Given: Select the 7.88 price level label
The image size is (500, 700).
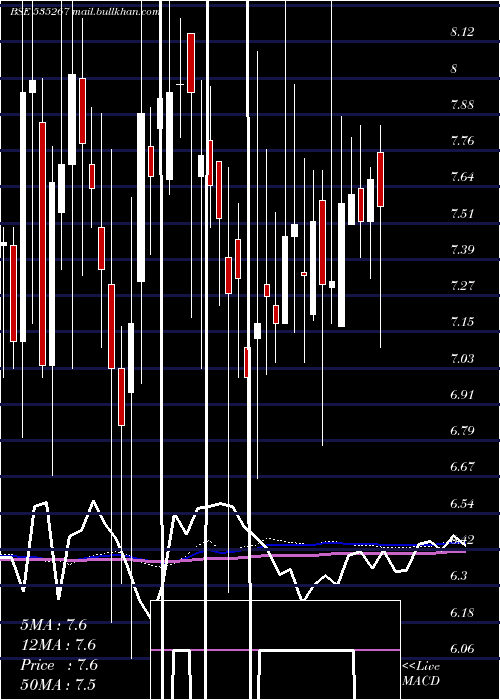Looking at the screenshot, I should [x=462, y=105].
